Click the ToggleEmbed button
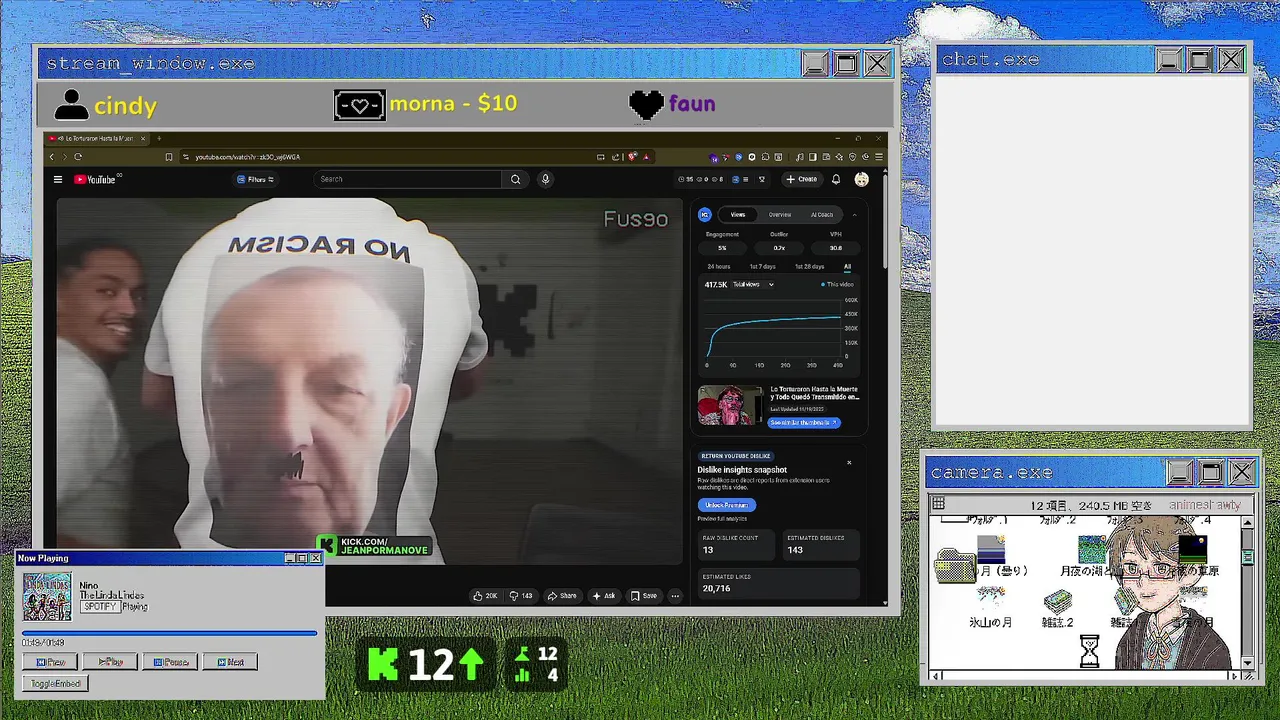The image size is (1280, 720). click(55, 684)
